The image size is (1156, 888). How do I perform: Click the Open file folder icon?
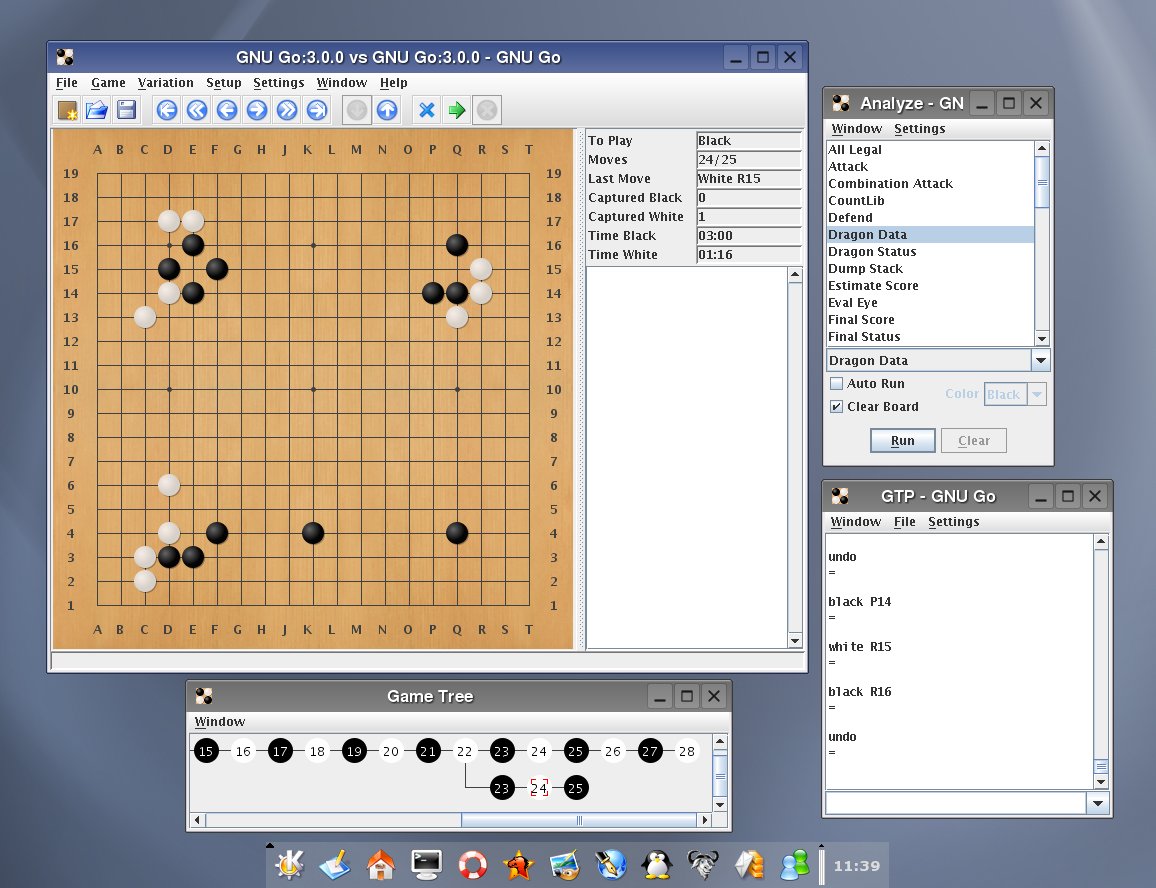(x=97, y=110)
